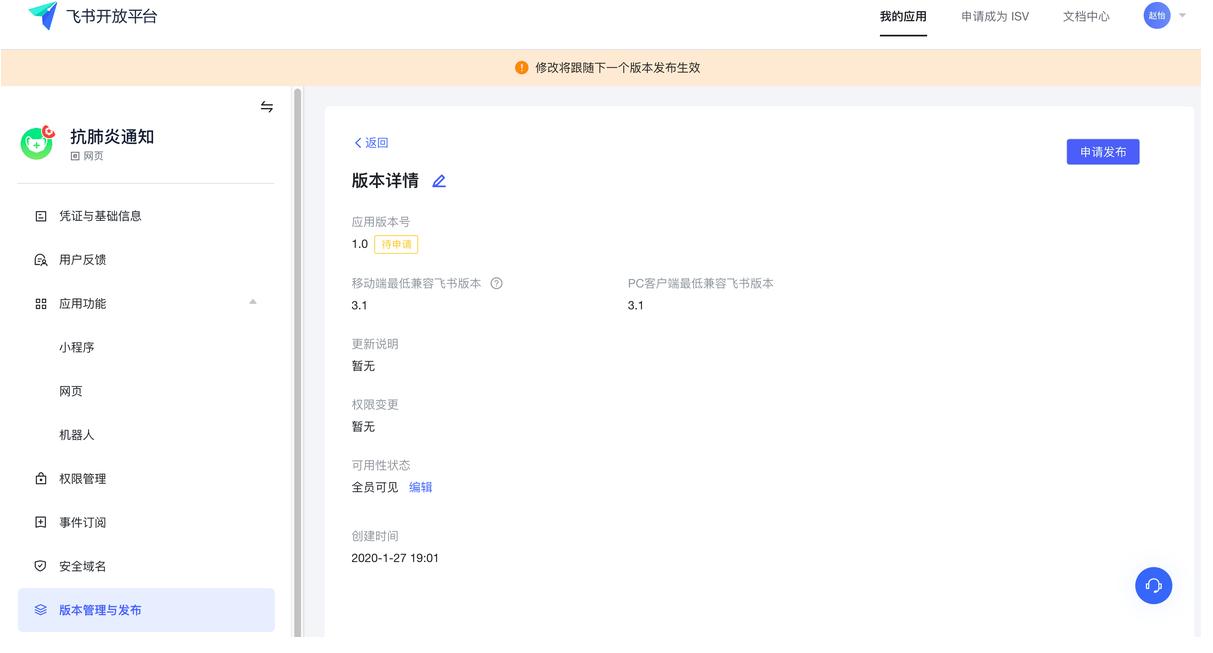Click the 安全域名 shield icon

pos(39,566)
